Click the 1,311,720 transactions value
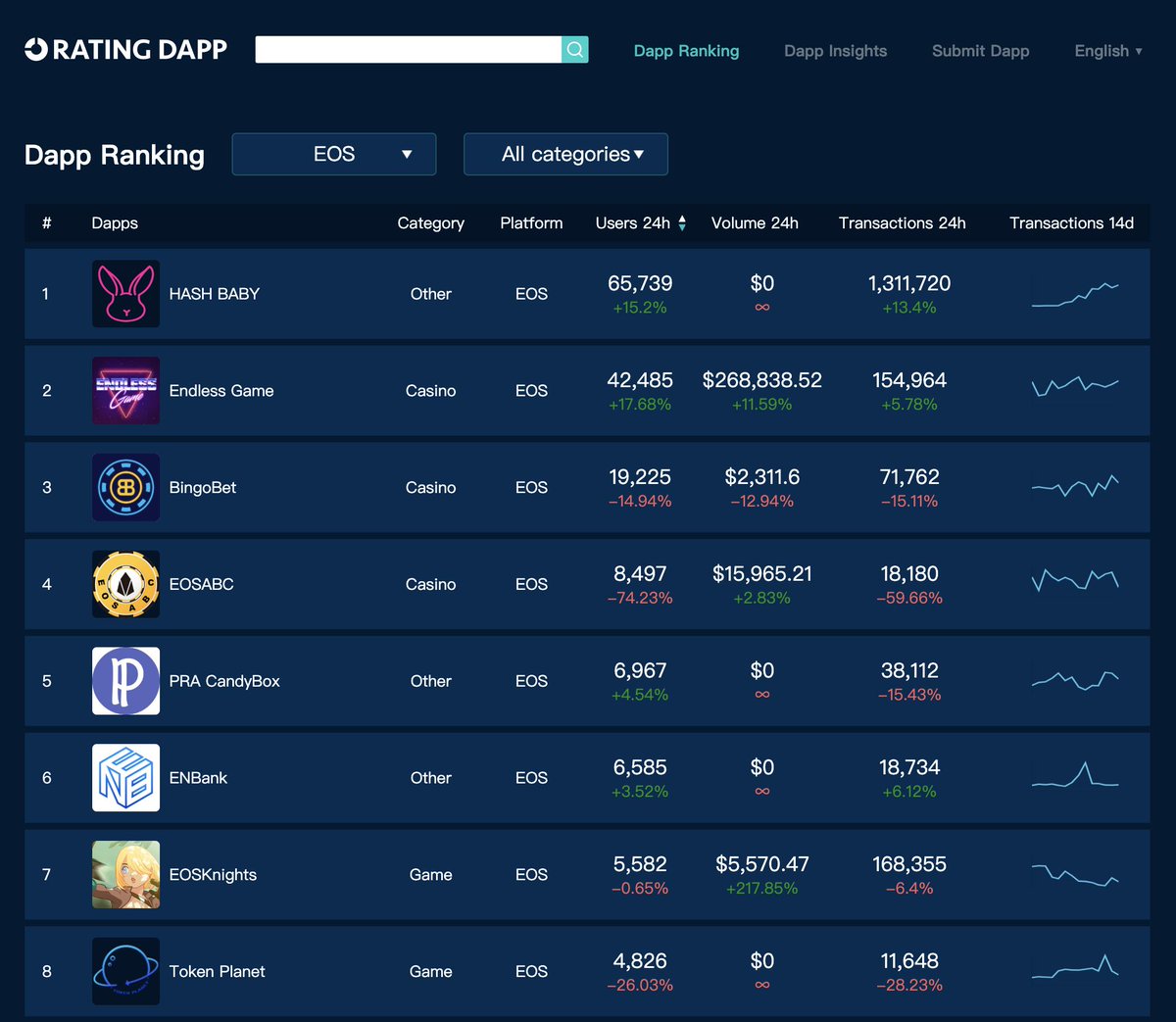1176x1022 pixels. (909, 283)
